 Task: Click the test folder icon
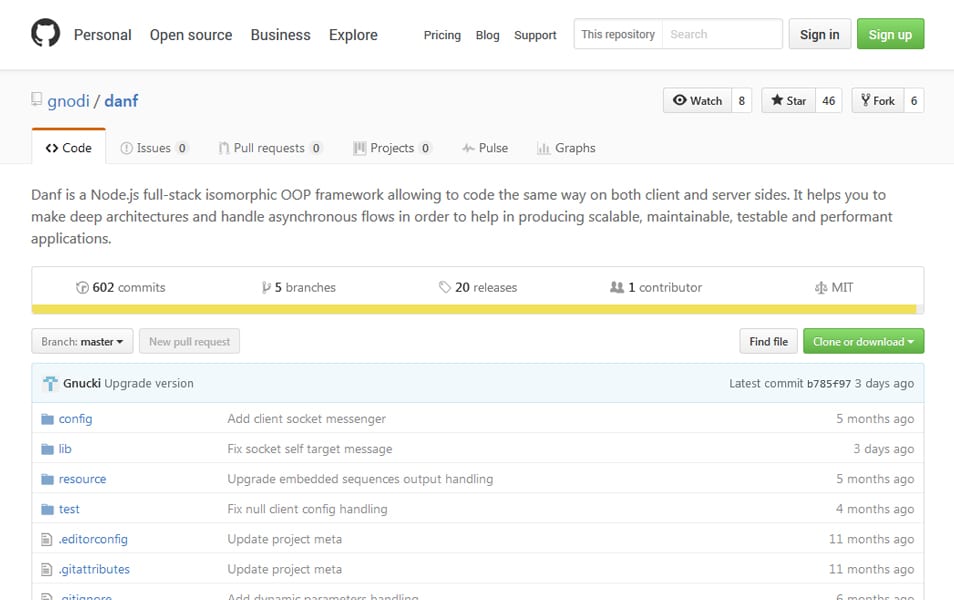tap(47, 509)
